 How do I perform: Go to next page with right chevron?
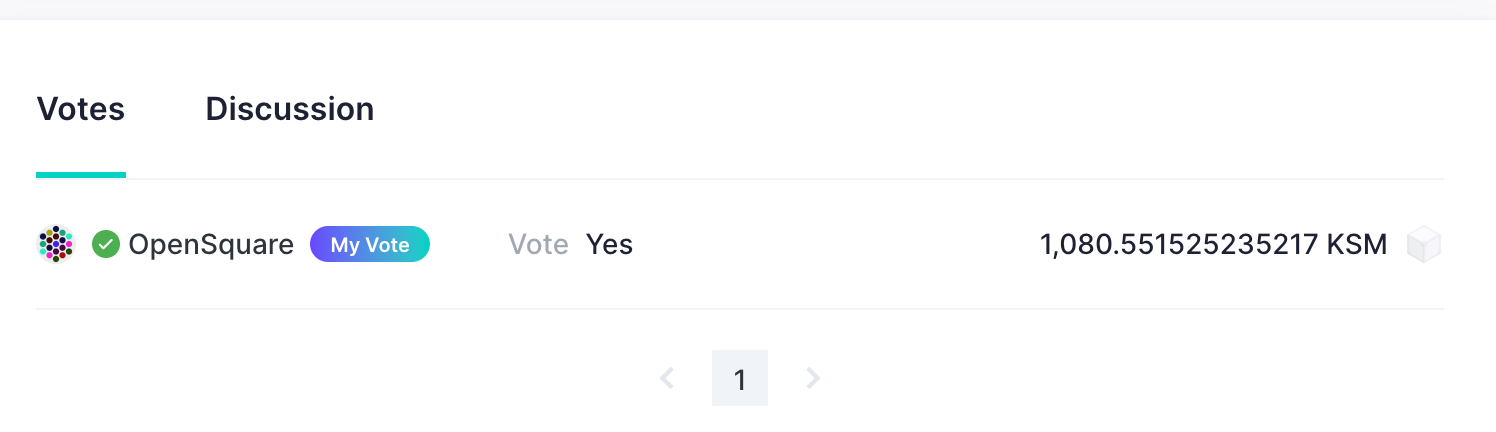coord(813,378)
